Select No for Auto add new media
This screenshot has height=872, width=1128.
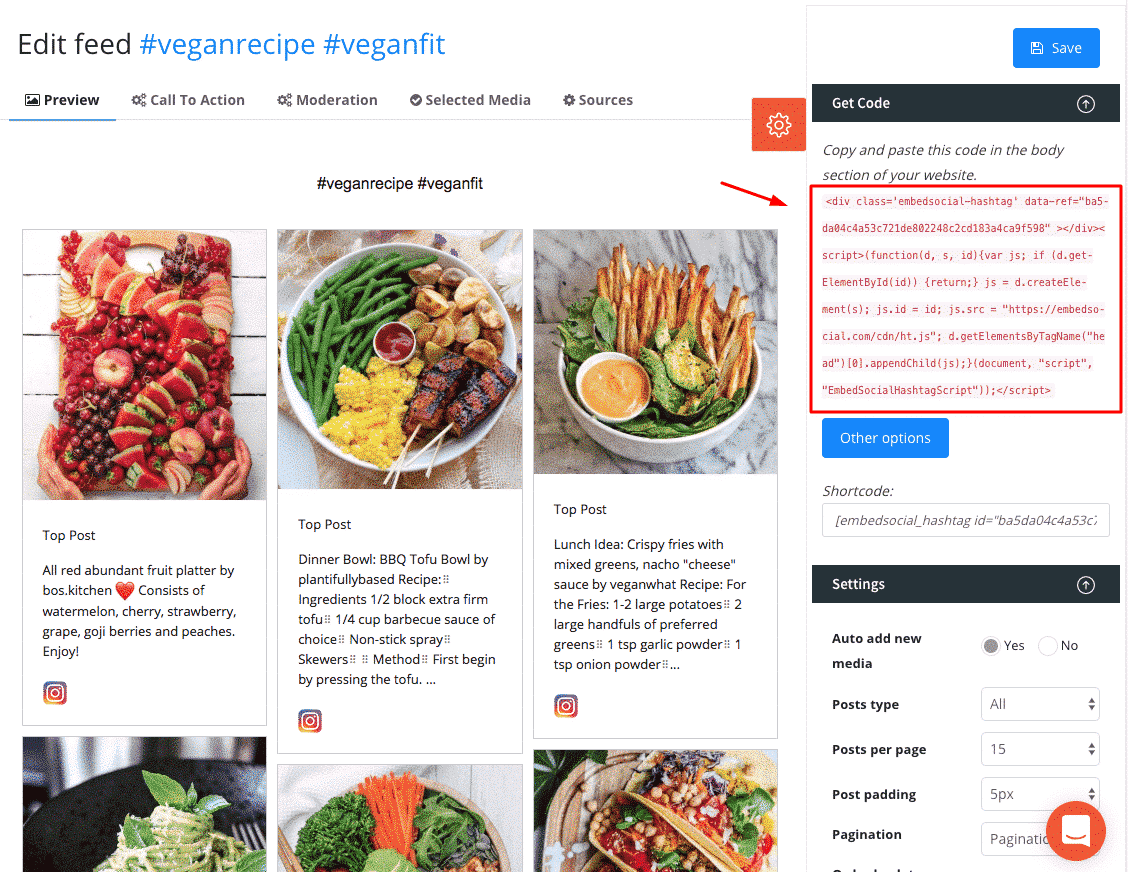click(1047, 645)
